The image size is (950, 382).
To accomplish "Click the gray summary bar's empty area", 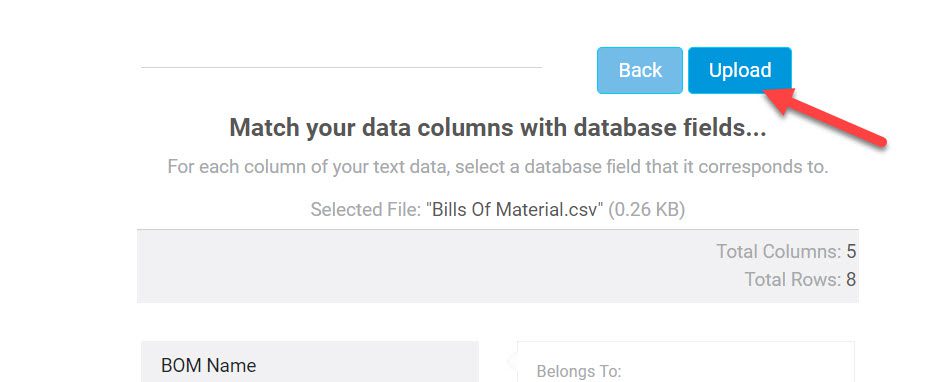I will pos(424,266).
